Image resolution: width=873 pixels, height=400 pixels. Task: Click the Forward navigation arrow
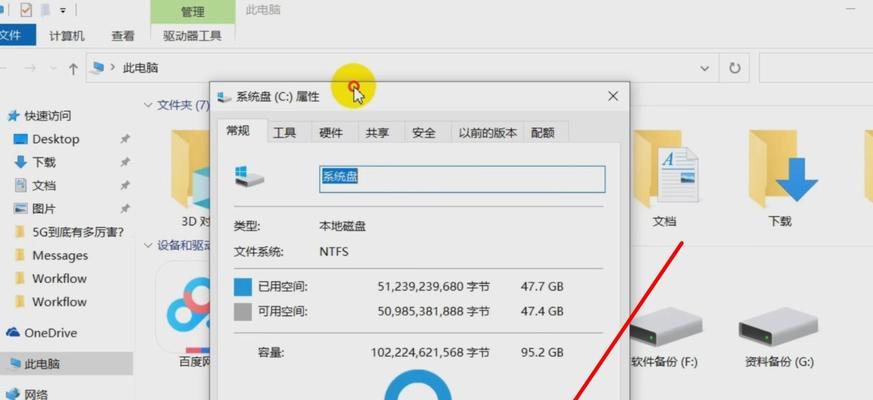click(30, 69)
